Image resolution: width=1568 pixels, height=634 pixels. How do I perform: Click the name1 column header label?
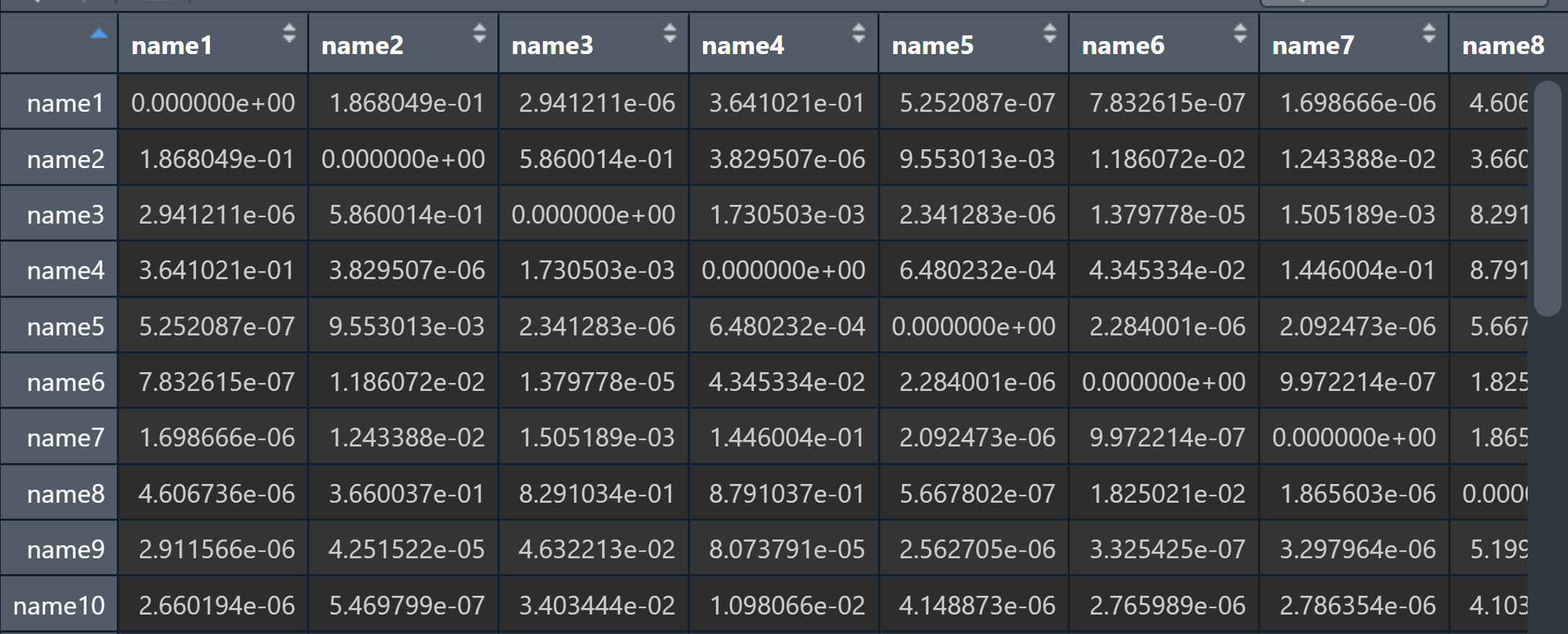(172, 45)
